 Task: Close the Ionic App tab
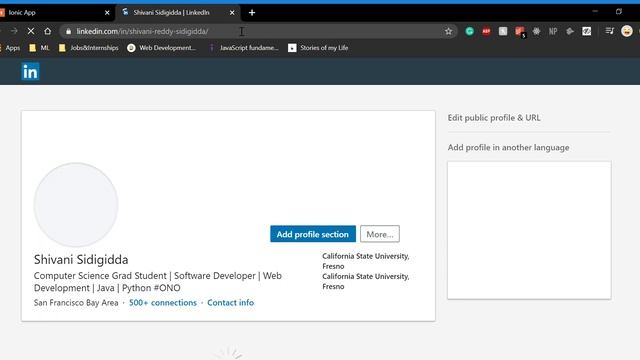tap(107, 13)
